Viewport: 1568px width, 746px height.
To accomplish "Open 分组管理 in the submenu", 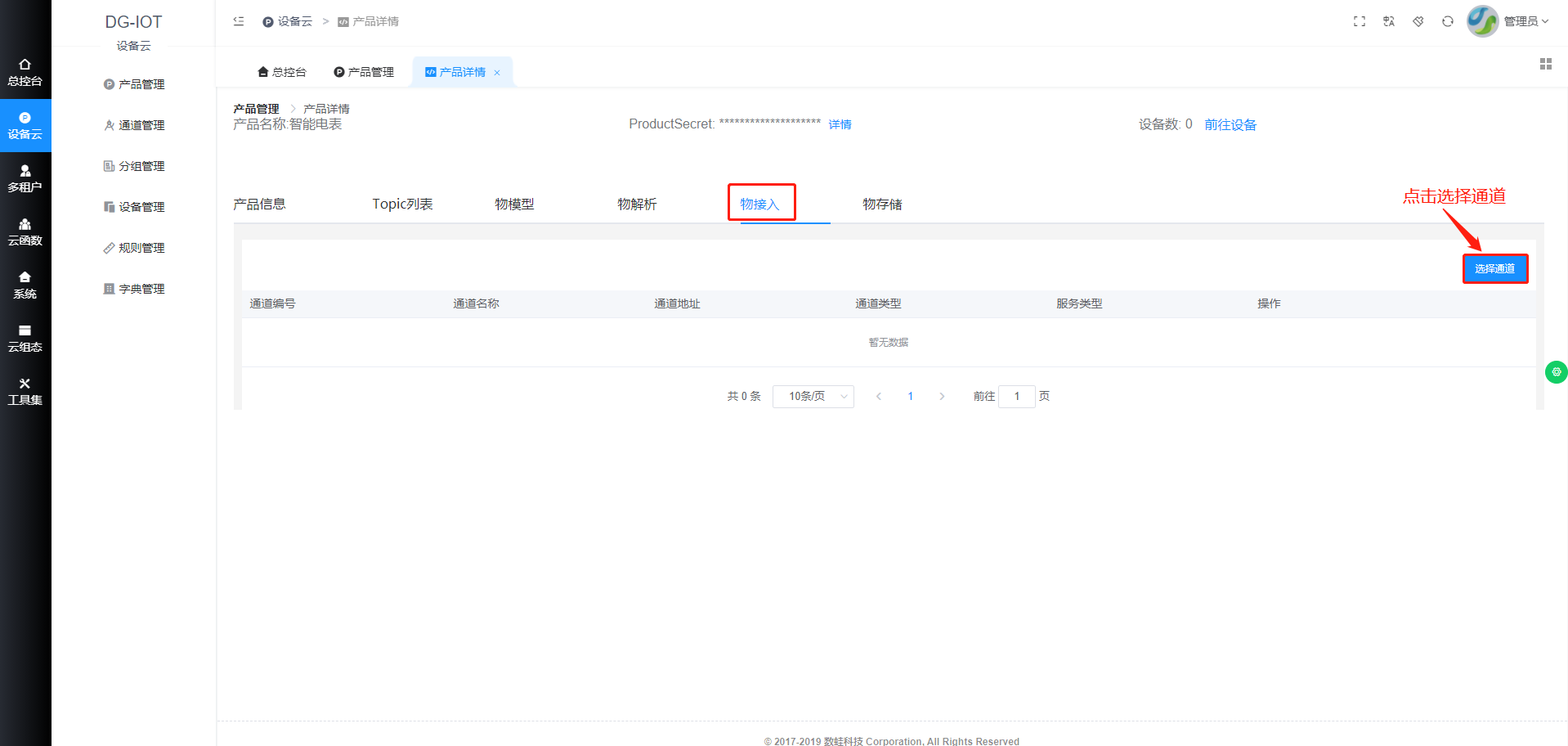I will tap(134, 166).
